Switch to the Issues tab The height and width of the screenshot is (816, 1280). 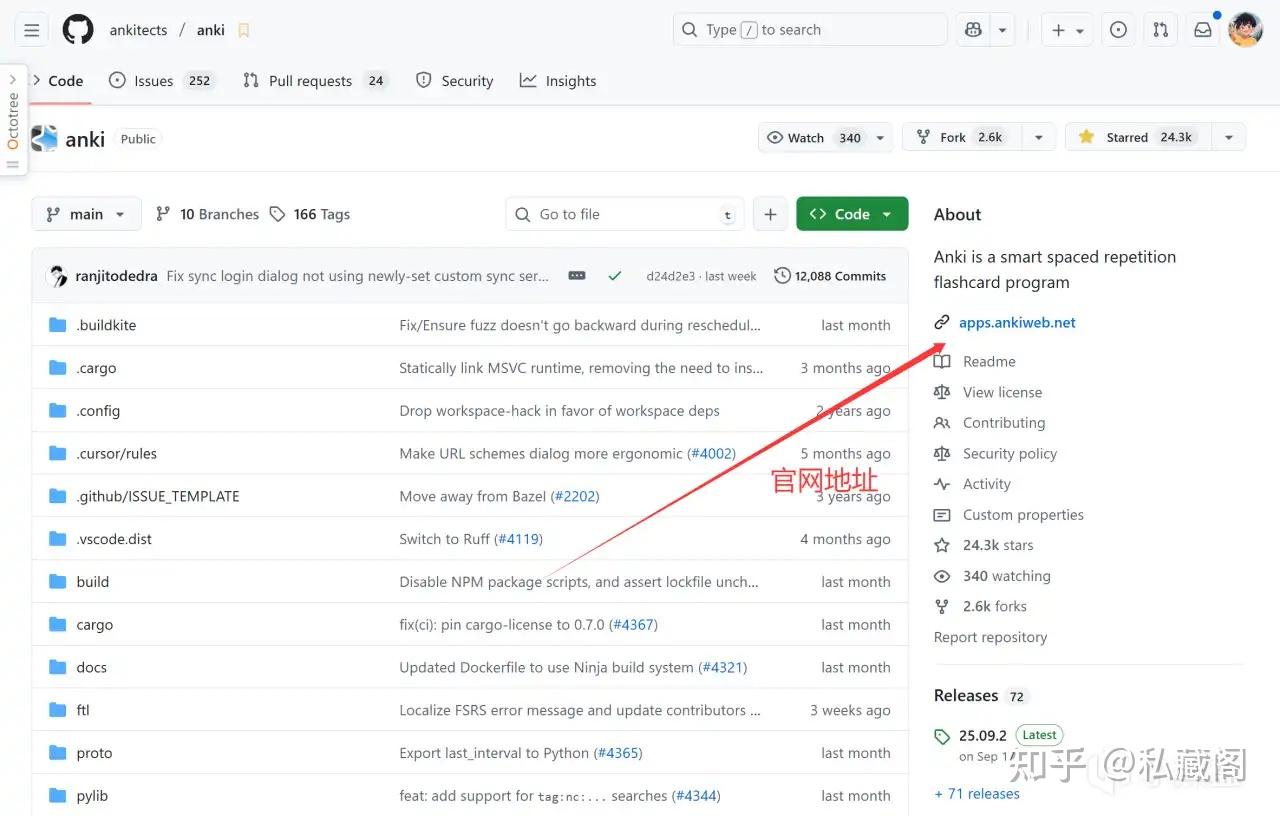161,81
